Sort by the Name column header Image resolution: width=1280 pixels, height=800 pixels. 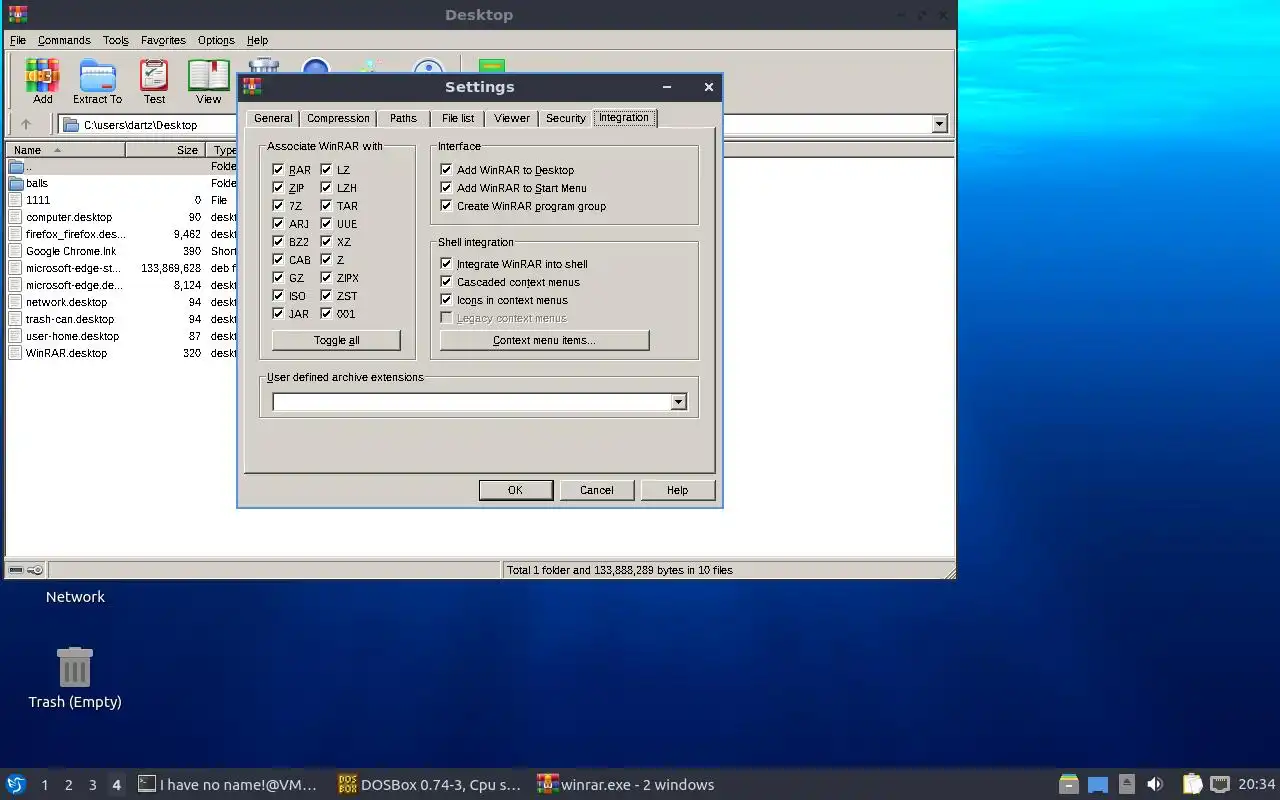(66, 150)
